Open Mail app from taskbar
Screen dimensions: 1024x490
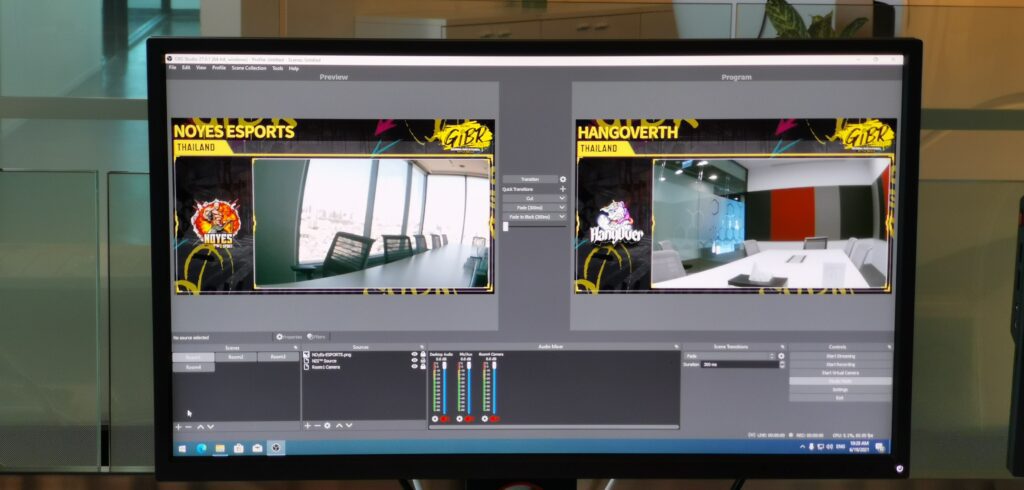[x=257, y=448]
